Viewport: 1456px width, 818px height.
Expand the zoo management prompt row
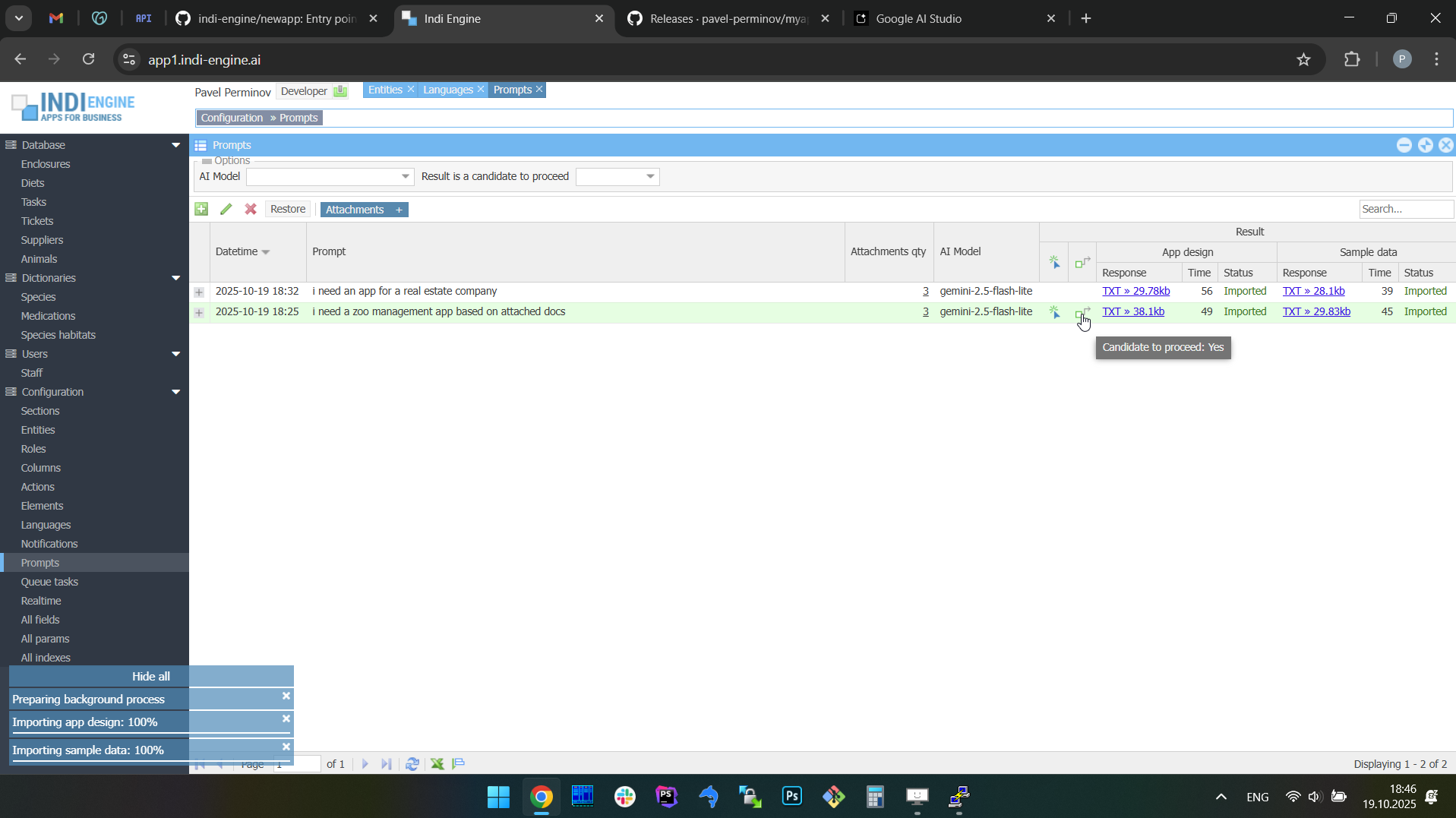click(199, 313)
